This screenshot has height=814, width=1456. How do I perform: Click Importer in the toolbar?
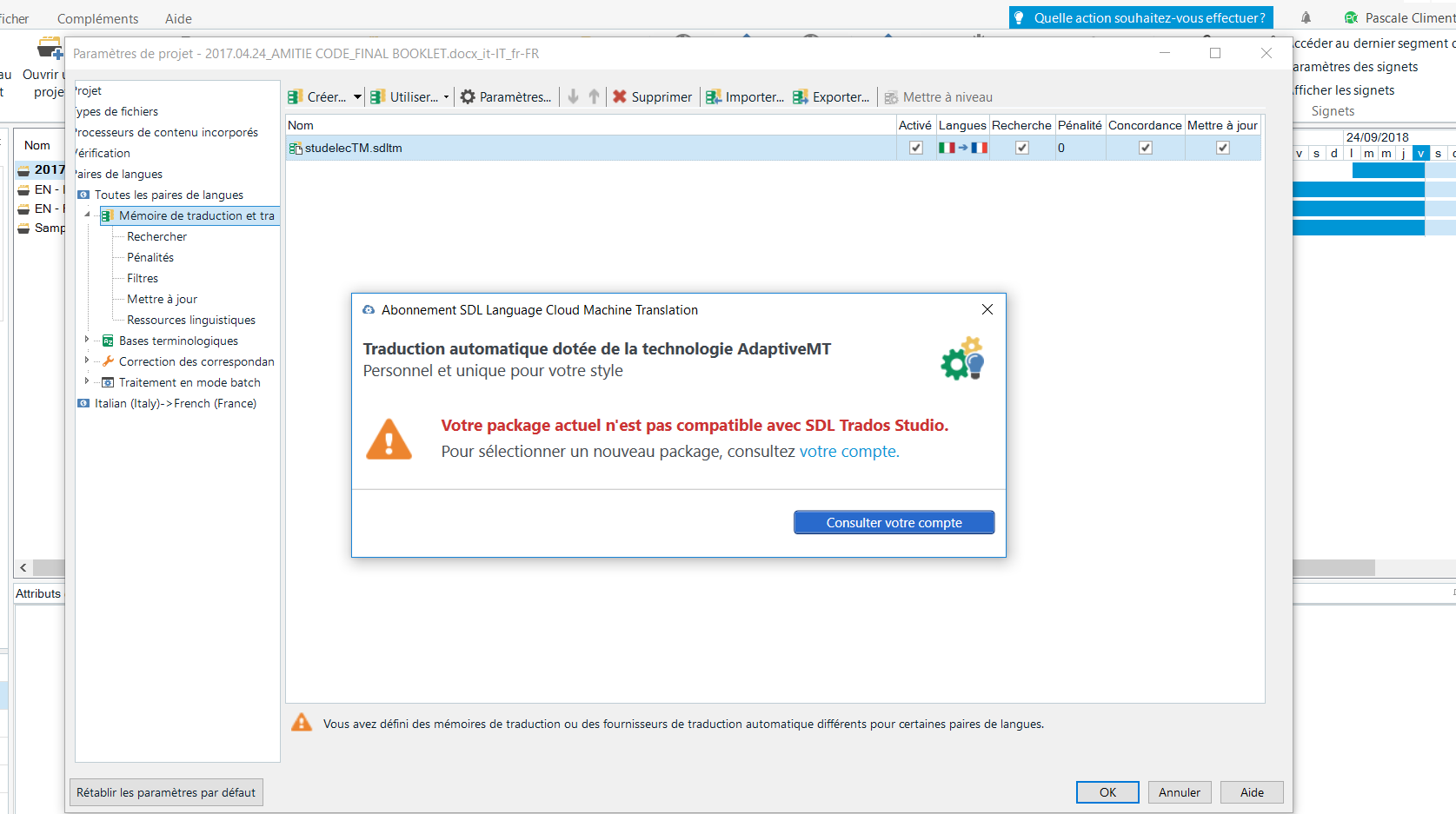pos(745,97)
